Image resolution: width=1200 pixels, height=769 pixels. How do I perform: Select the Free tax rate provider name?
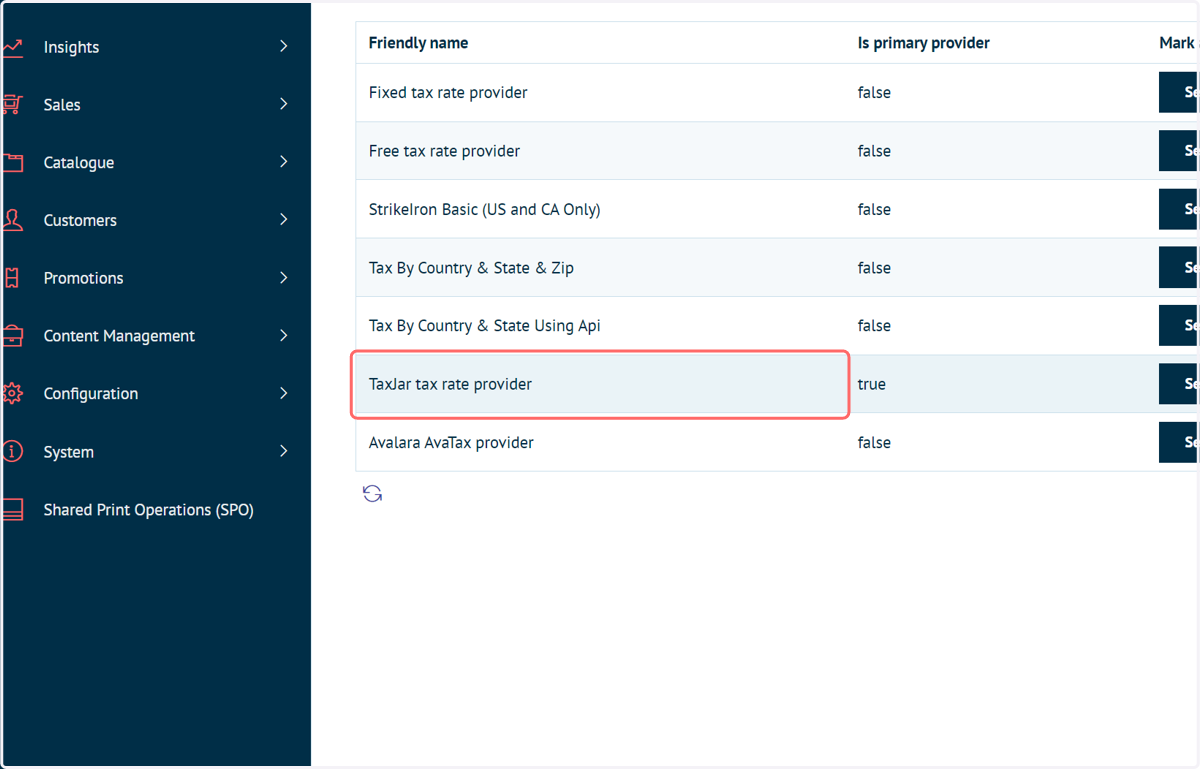click(444, 151)
